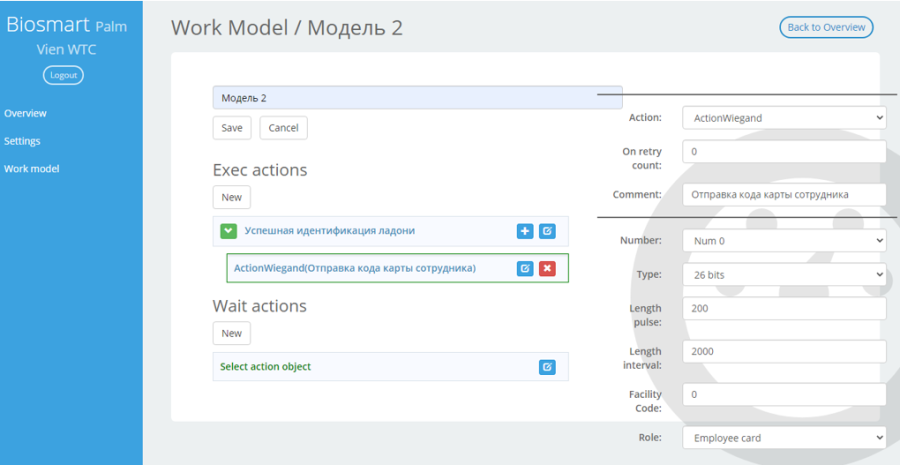Image resolution: width=900 pixels, height=465 pixels.
Task: Open Settings in the sidebar
Action: tap(22, 141)
